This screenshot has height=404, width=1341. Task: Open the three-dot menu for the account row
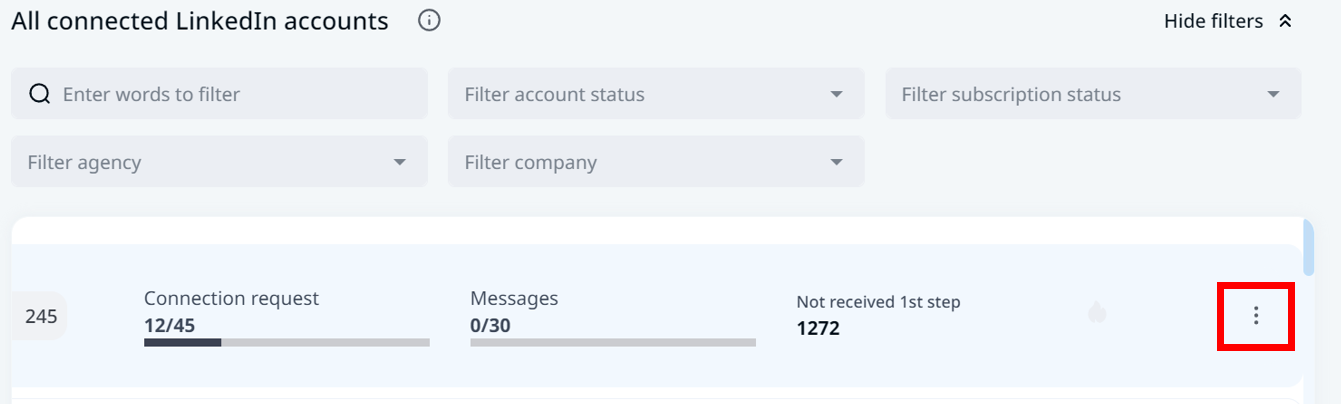(x=1256, y=316)
